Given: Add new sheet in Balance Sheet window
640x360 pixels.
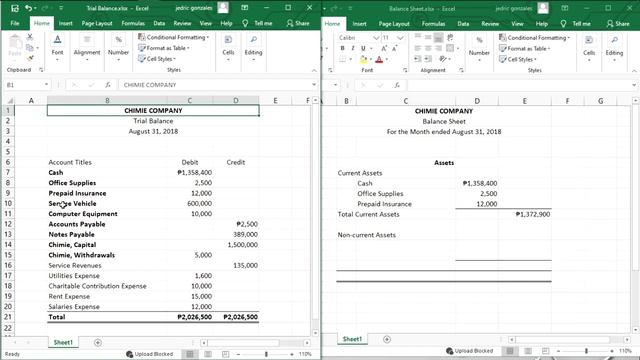Looking at the screenshot, I should pos(387,339).
